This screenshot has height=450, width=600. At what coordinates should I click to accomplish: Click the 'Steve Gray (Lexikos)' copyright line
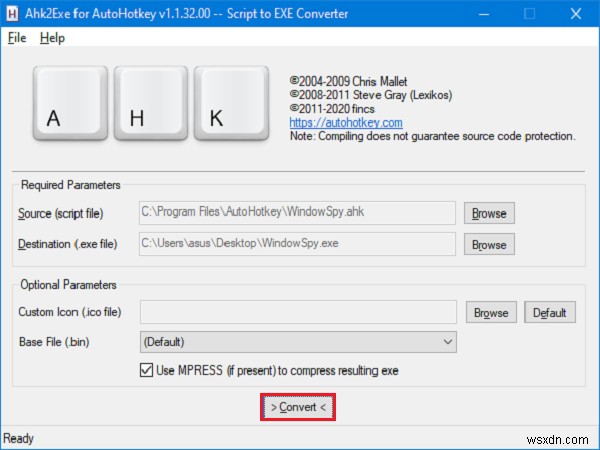371,95
